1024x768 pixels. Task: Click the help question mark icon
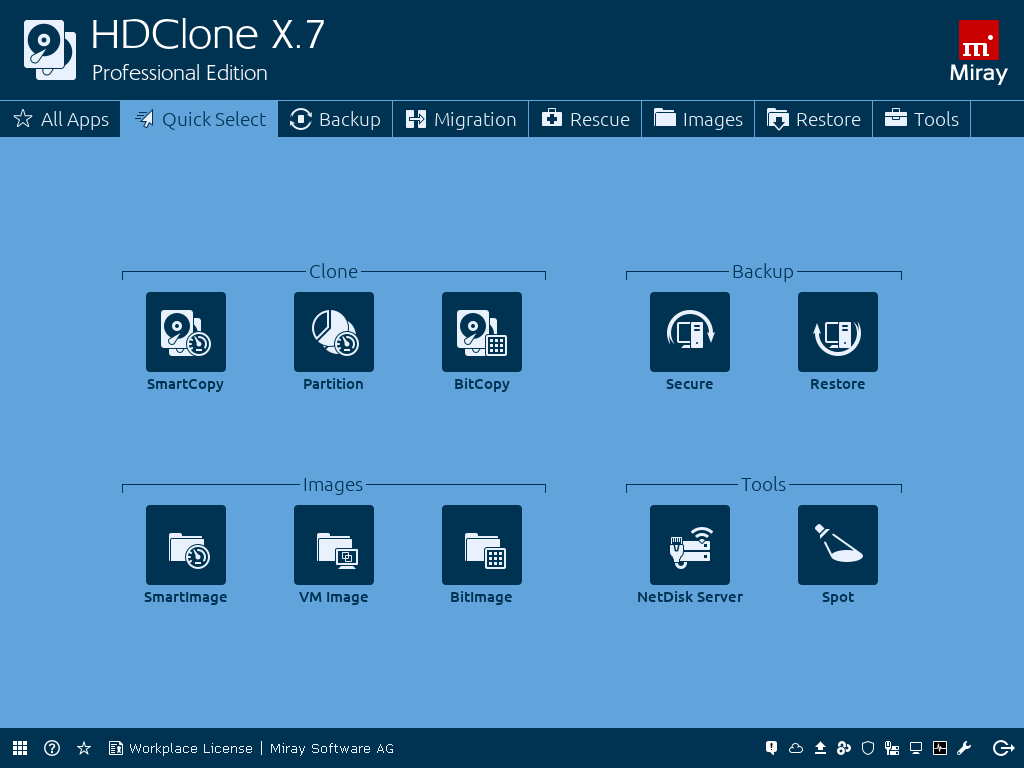tap(52, 748)
